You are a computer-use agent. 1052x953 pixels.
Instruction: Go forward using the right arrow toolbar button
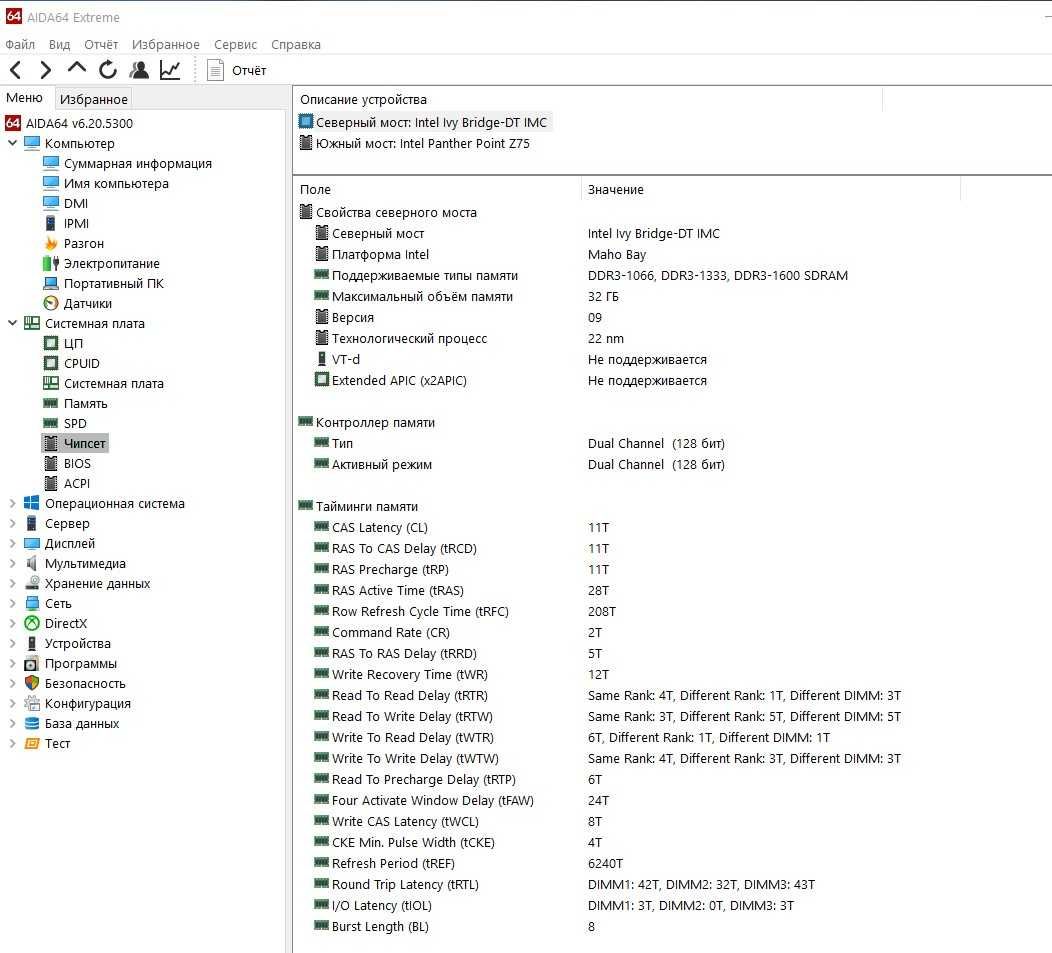click(x=46, y=70)
